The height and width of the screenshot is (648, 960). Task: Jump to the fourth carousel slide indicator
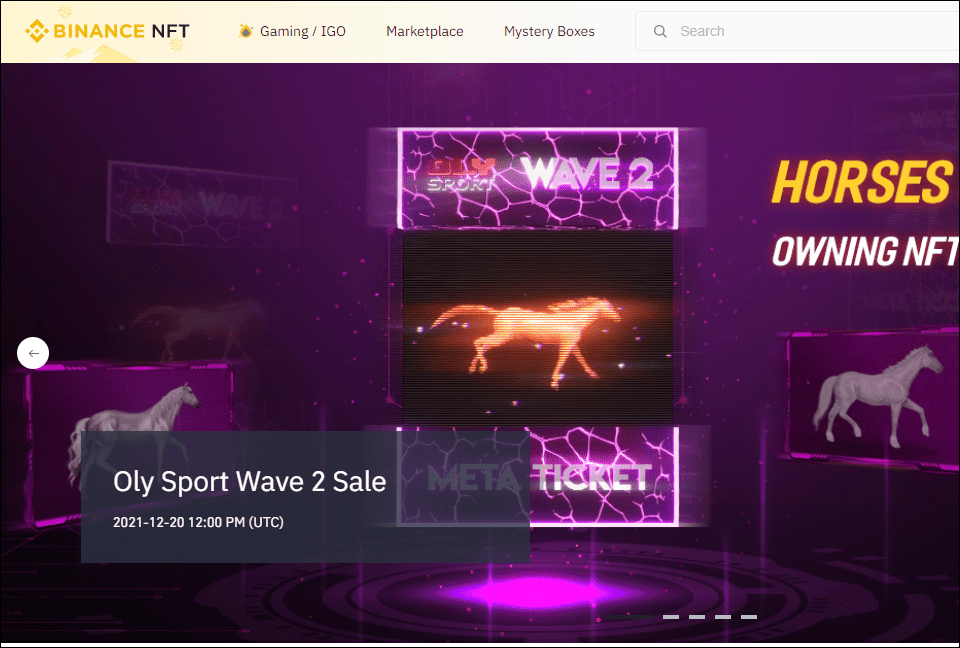pyautogui.click(x=723, y=617)
